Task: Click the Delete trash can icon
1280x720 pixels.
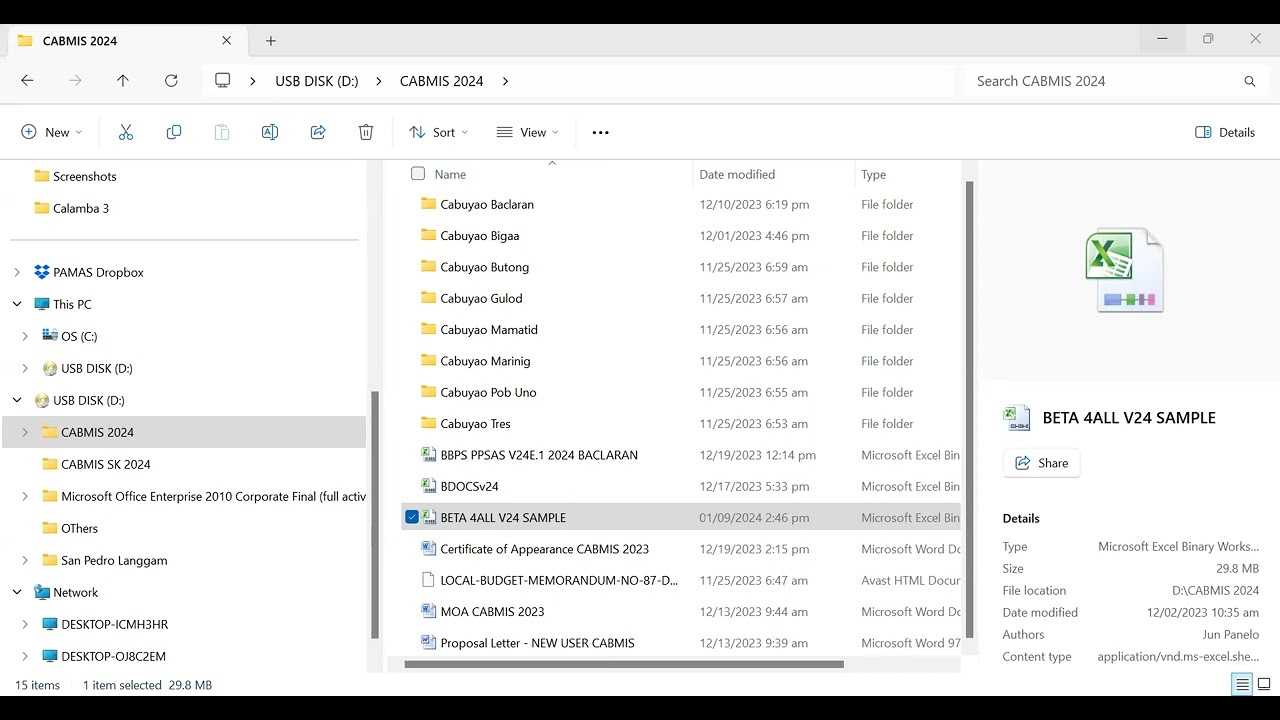Action: (366, 132)
